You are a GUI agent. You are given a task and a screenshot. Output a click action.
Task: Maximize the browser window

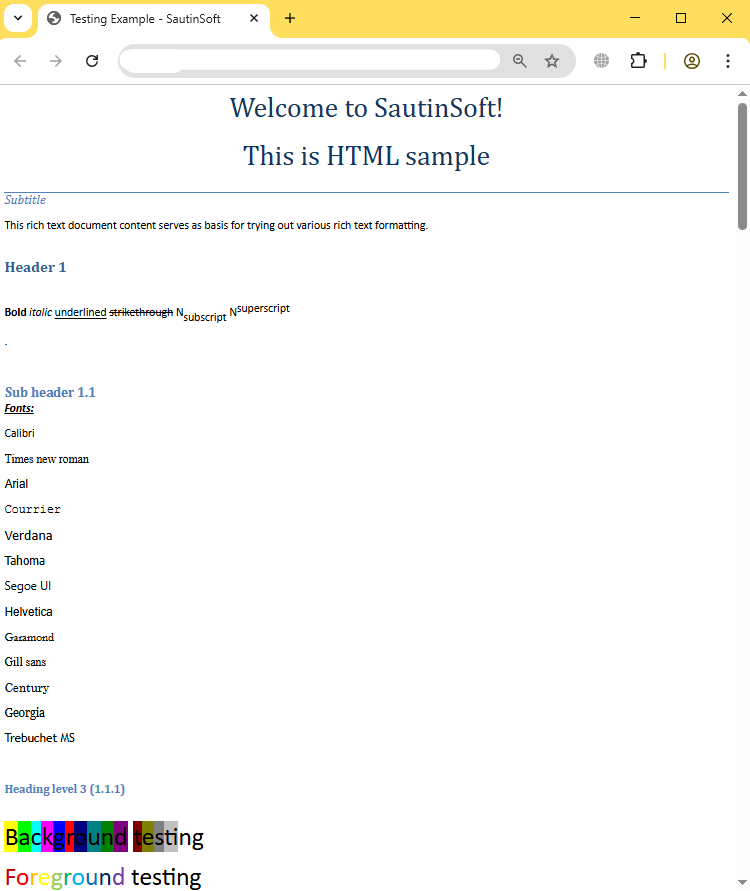[681, 18]
